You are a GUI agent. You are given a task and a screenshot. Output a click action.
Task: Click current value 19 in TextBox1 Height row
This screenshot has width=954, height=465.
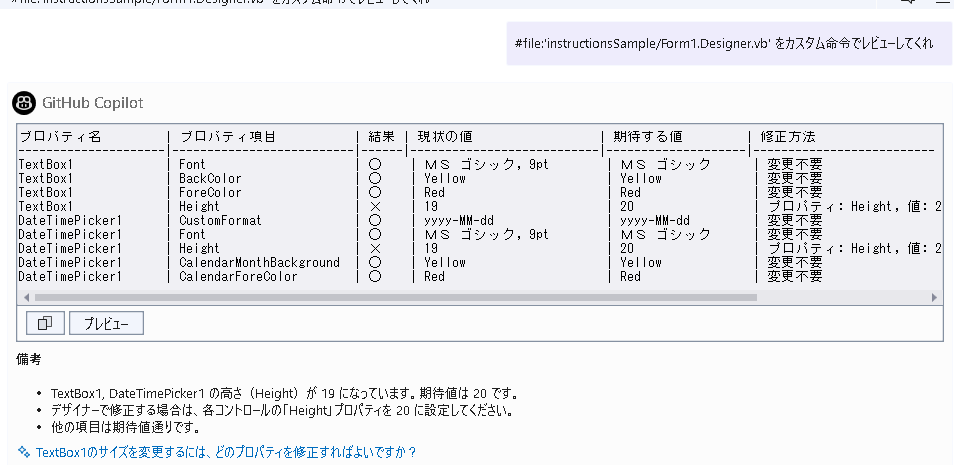point(431,206)
